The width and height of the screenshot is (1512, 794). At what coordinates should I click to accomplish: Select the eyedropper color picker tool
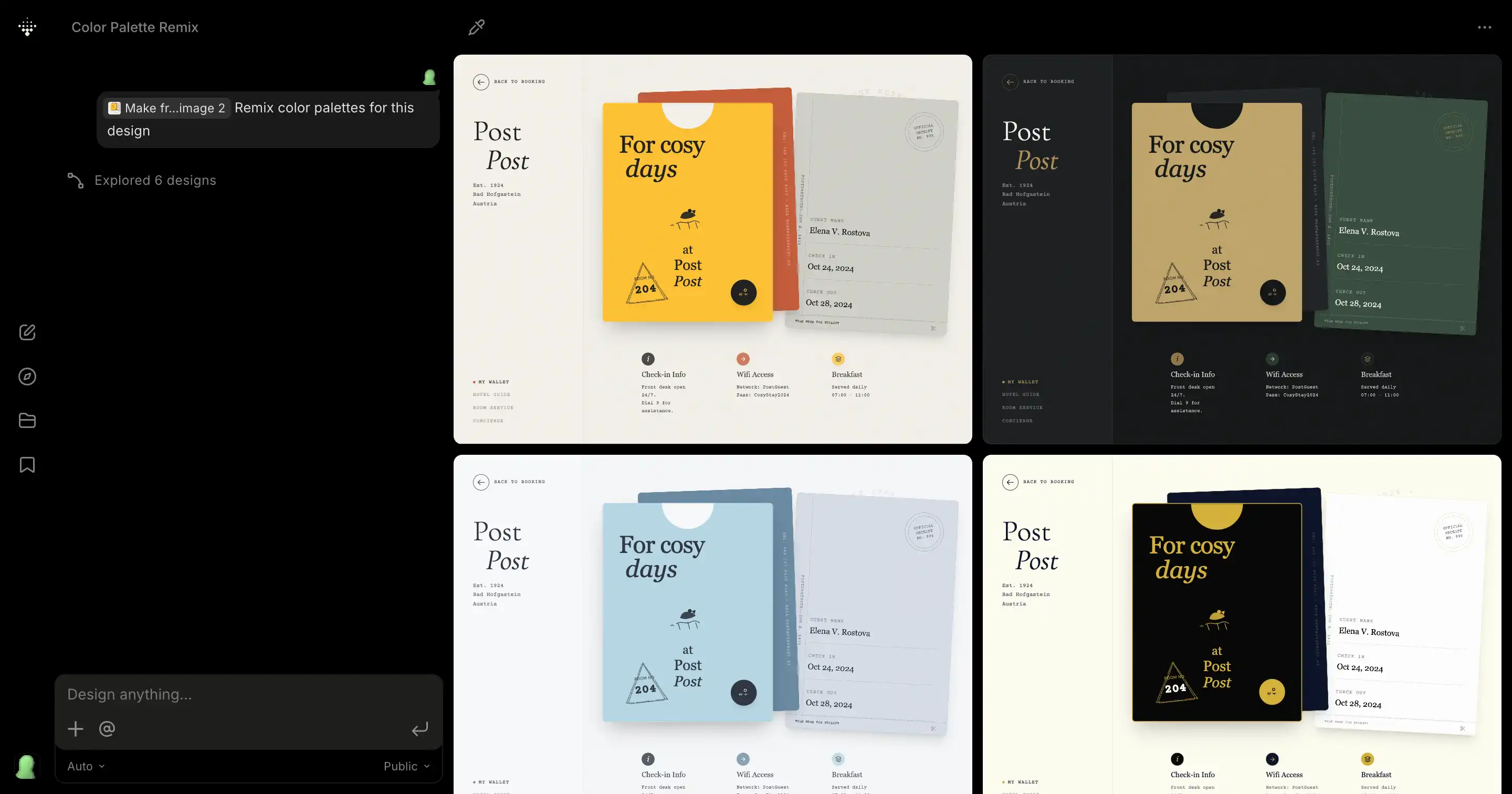click(x=477, y=27)
